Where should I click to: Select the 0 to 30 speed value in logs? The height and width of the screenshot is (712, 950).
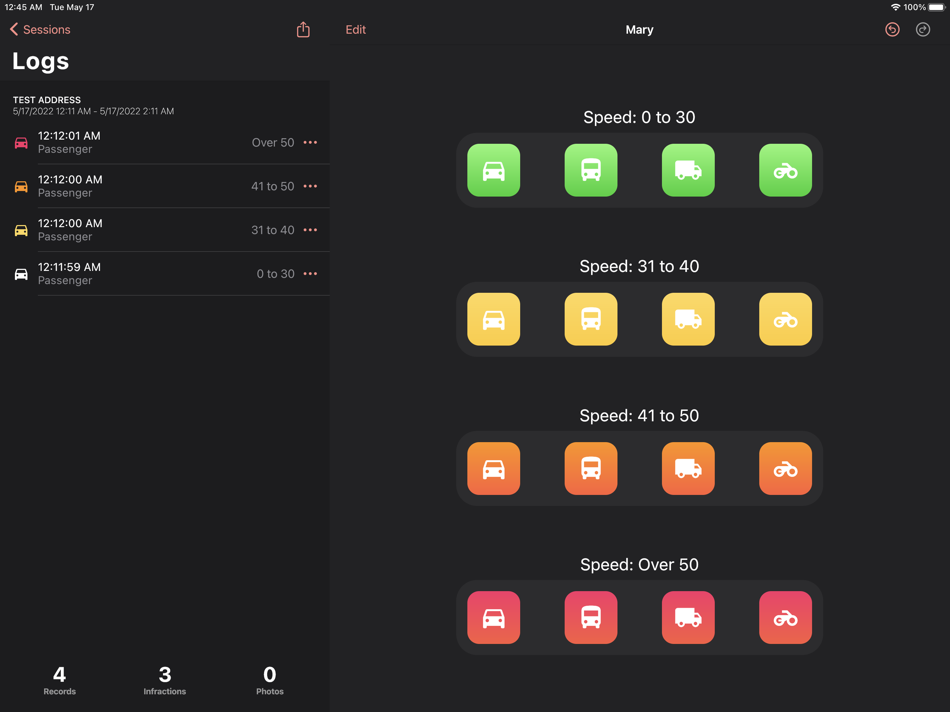tap(276, 273)
